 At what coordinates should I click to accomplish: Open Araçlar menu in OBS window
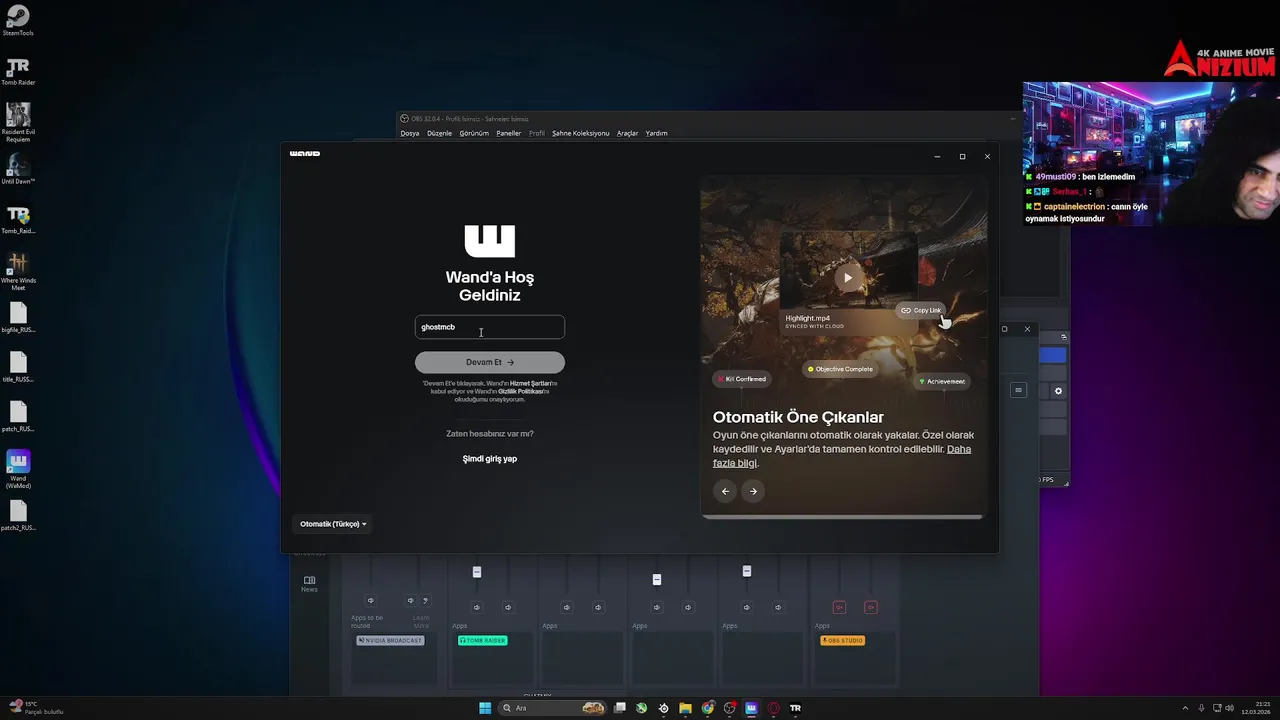627,133
